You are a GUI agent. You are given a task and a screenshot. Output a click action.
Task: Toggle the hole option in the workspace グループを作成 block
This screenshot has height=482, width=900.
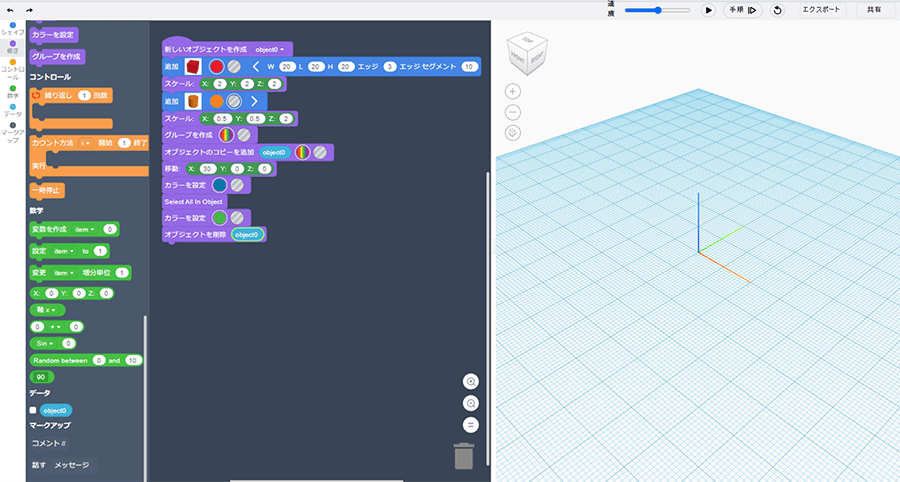click(x=244, y=135)
